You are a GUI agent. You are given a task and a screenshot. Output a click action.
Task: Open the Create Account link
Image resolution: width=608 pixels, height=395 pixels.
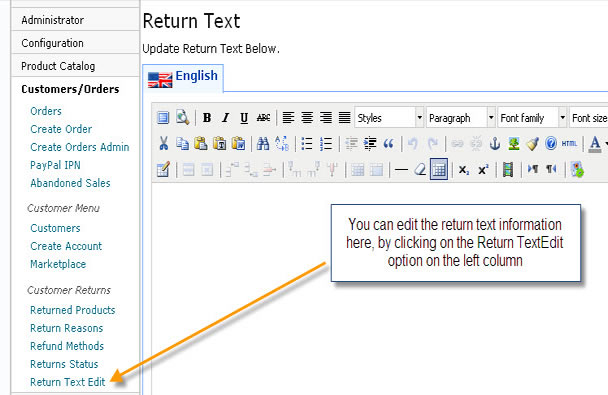click(x=66, y=246)
